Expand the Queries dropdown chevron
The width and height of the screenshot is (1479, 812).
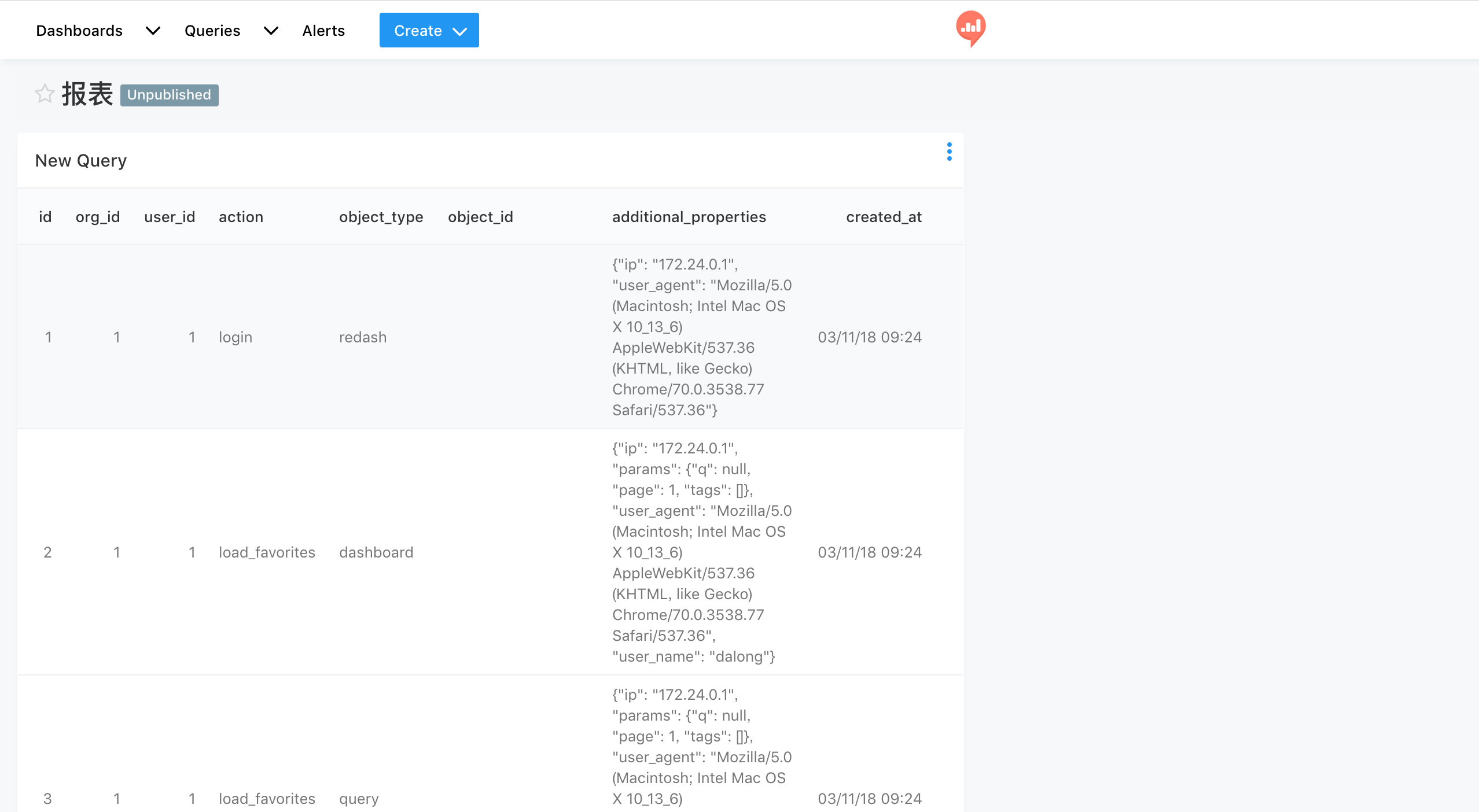pyautogui.click(x=271, y=31)
